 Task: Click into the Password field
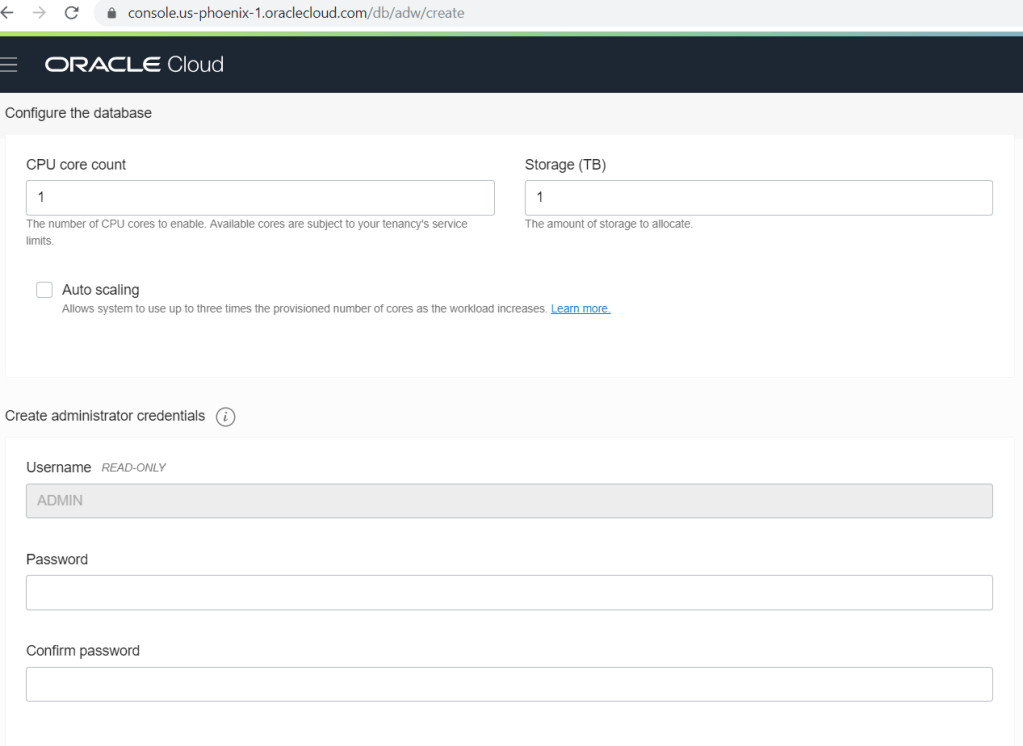tap(508, 593)
